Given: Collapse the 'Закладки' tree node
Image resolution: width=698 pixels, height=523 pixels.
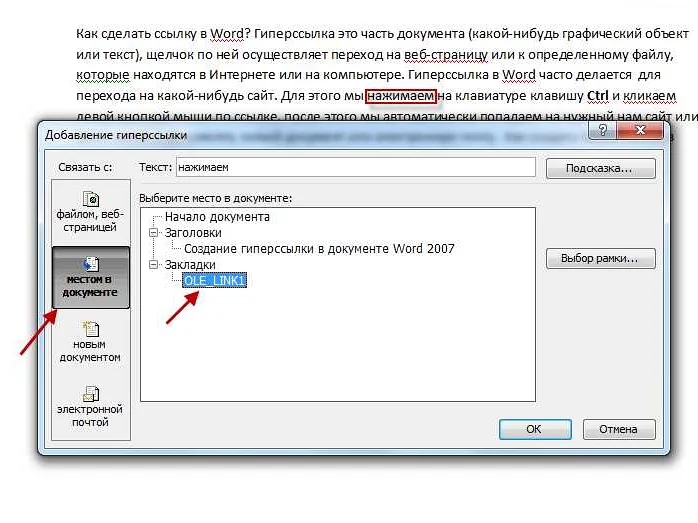Looking at the screenshot, I should pos(154,265).
